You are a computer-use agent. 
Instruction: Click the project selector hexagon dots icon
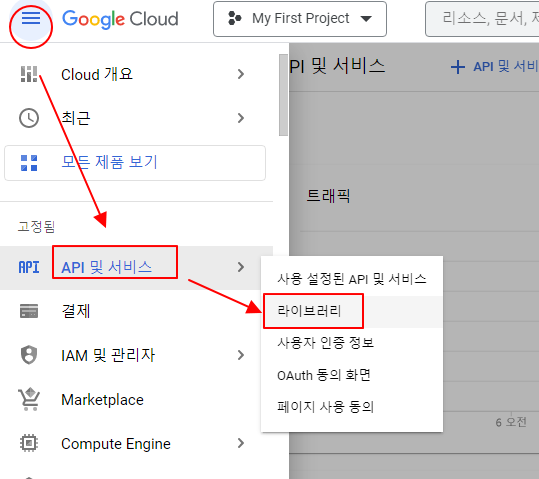point(235,19)
